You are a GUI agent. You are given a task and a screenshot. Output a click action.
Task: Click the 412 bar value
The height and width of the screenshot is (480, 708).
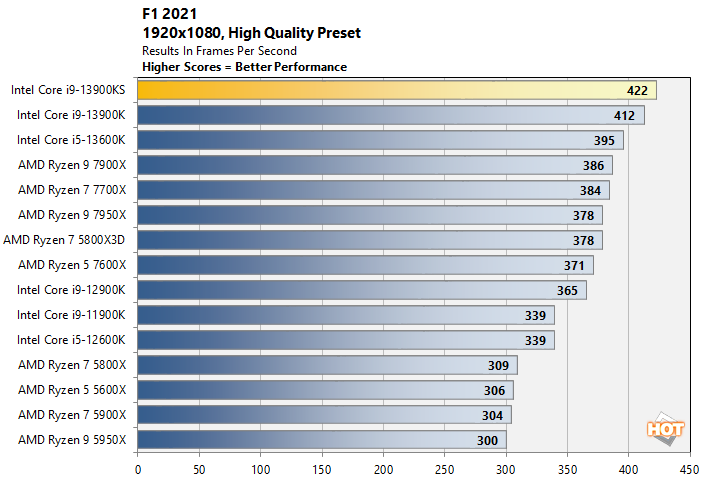(624, 116)
